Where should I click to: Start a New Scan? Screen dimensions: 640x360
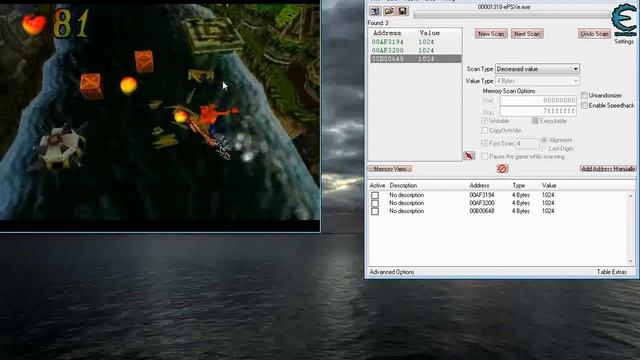(491, 34)
